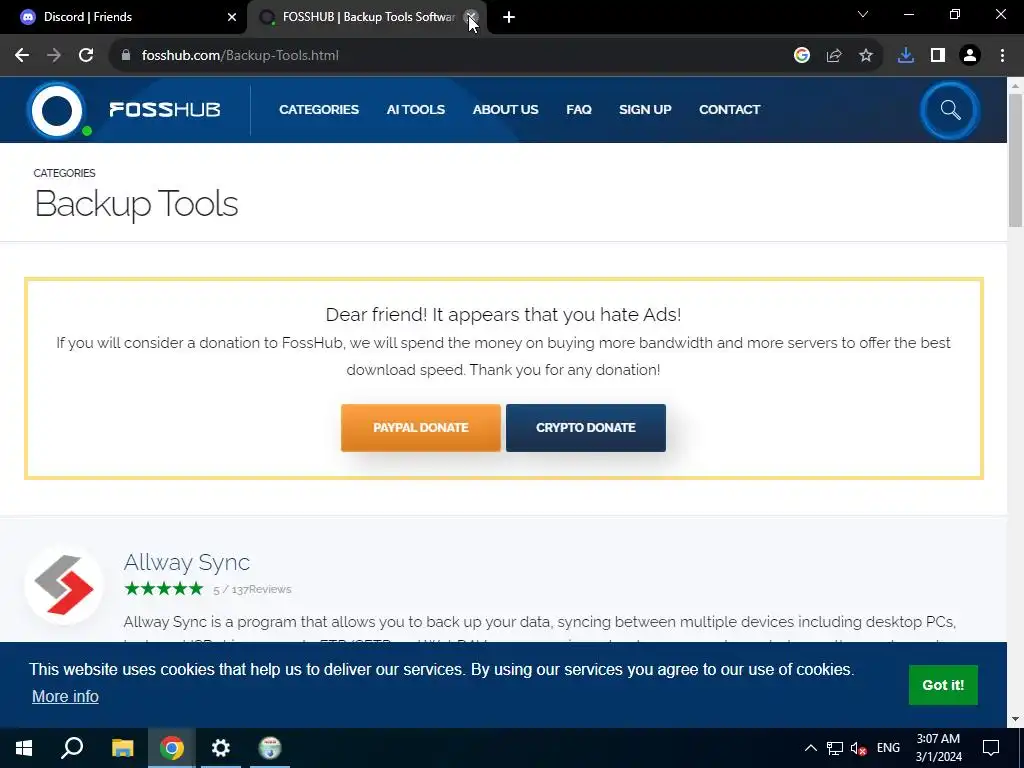Click the installer icon on the taskbar
Viewport: 1024px width, 768px height.
[x=270, y=748]
